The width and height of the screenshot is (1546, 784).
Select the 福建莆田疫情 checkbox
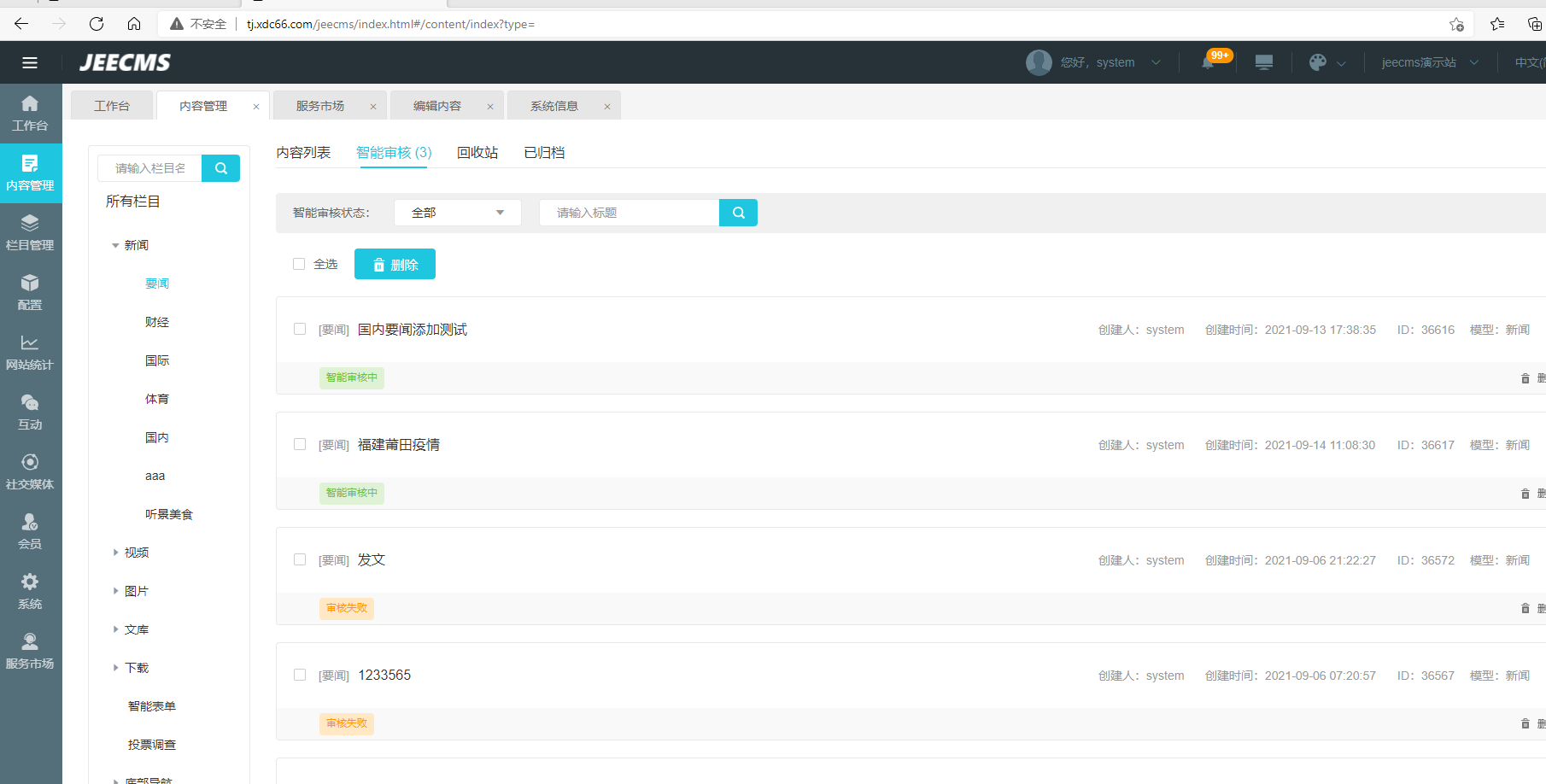coord(300,444)
